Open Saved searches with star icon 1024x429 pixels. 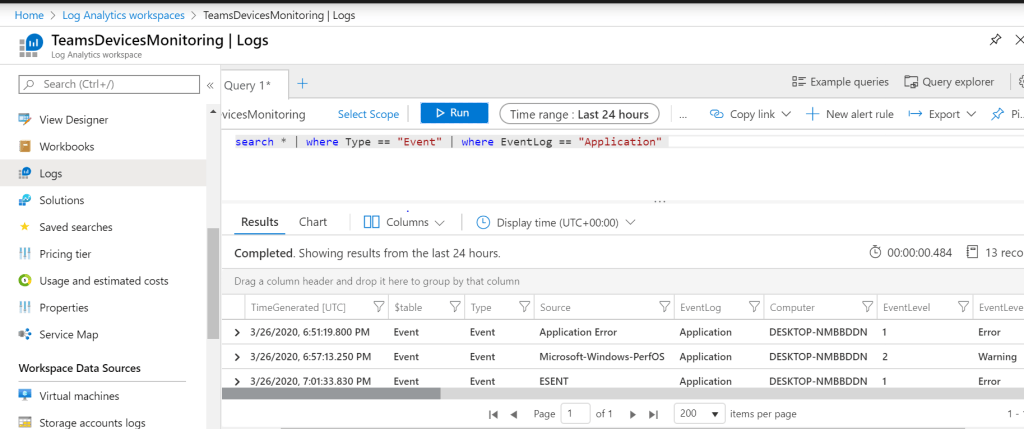coord(75,227)
